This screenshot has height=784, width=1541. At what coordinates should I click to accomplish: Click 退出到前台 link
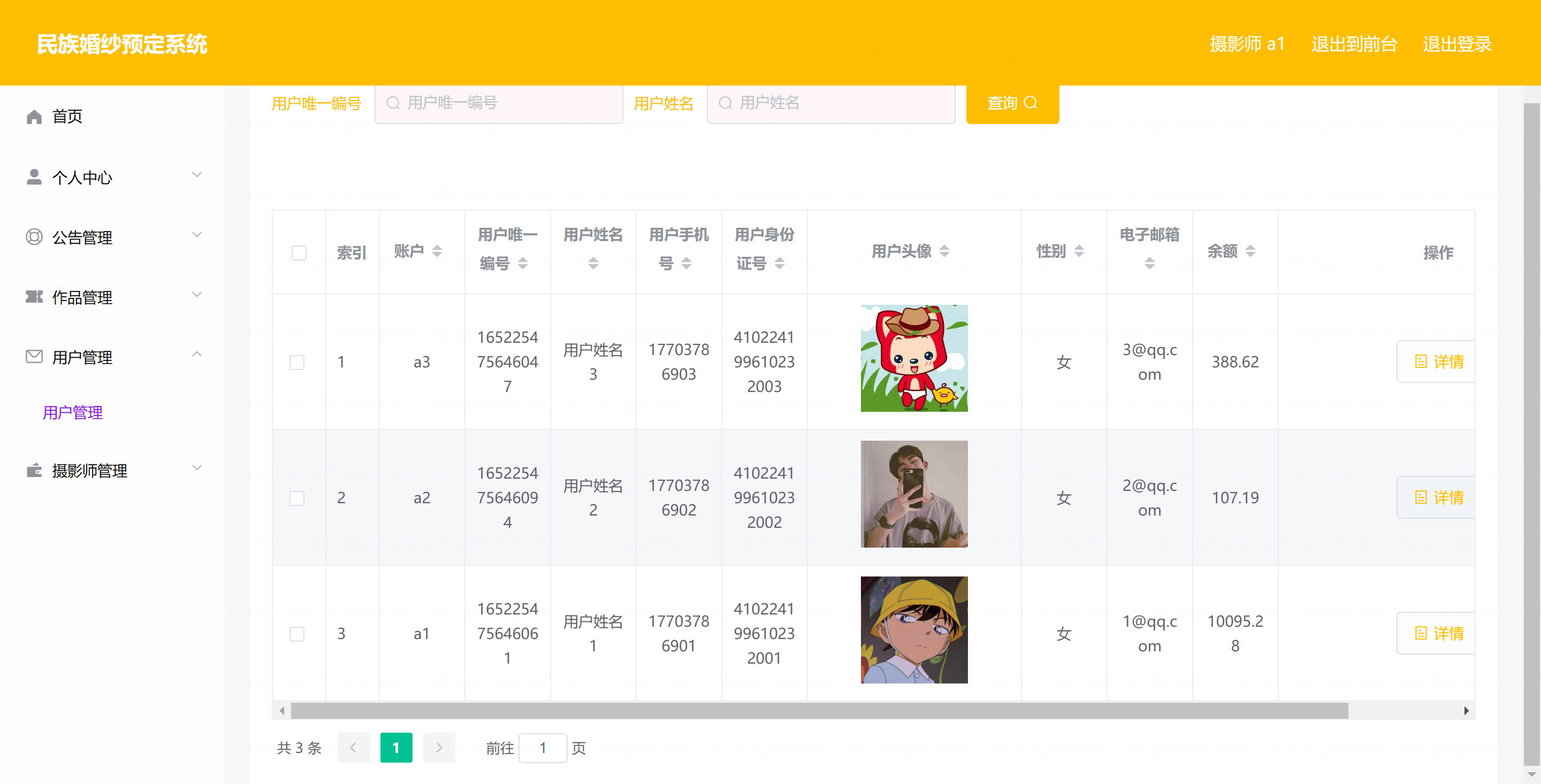[x=1354, y=44]
